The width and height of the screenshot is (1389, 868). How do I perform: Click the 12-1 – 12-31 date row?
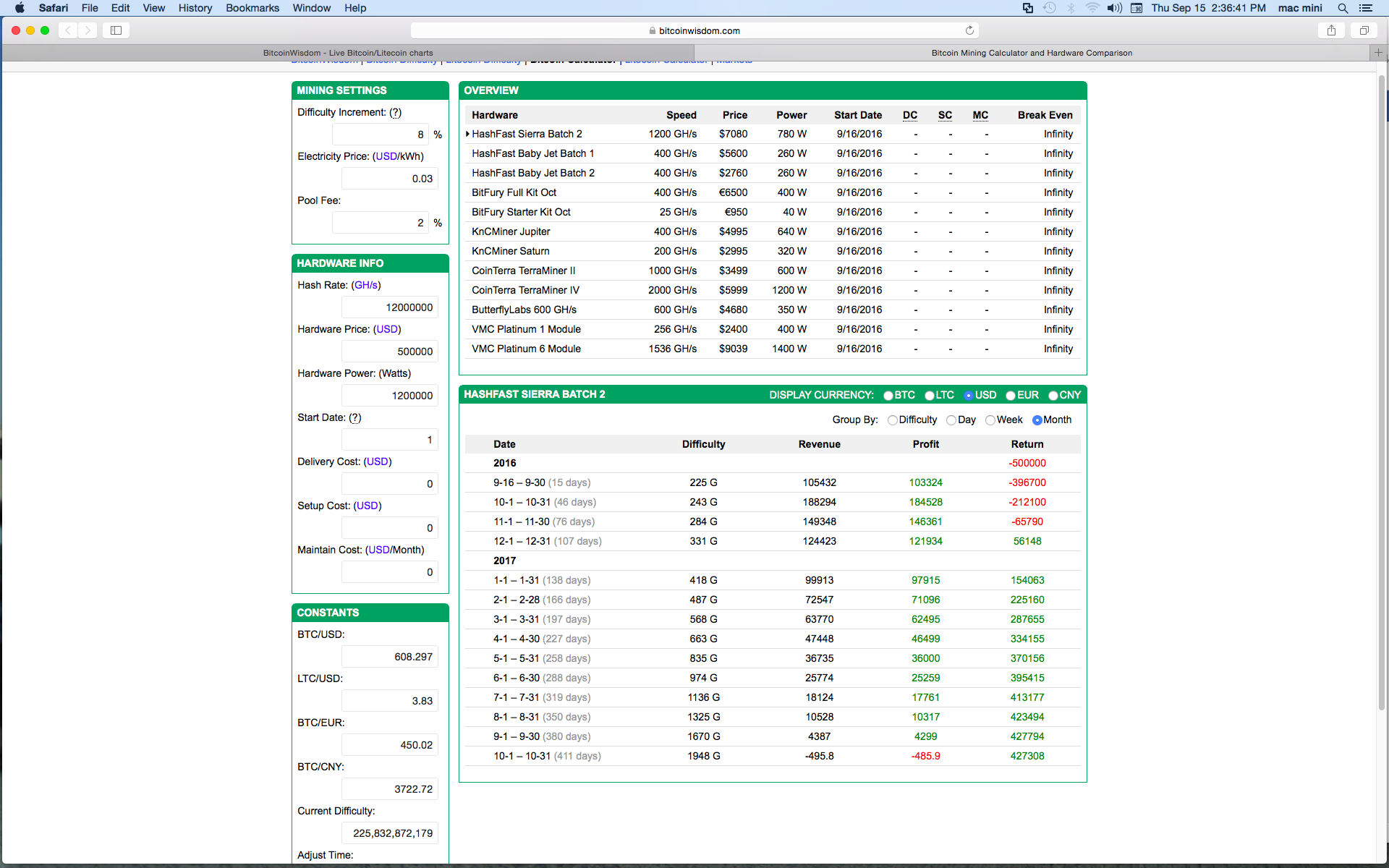tap(773, 541)
